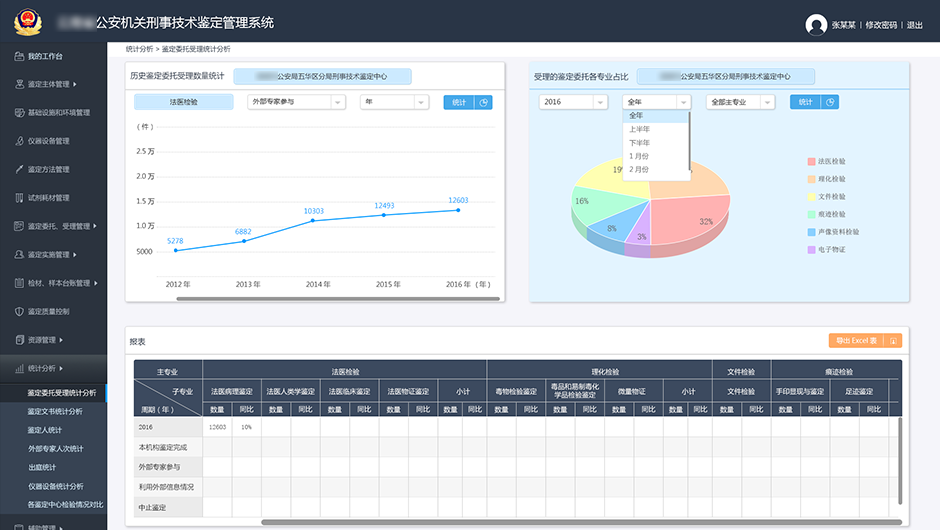
Task: Click the institution selector in history panel
Action: coord(322,76)
